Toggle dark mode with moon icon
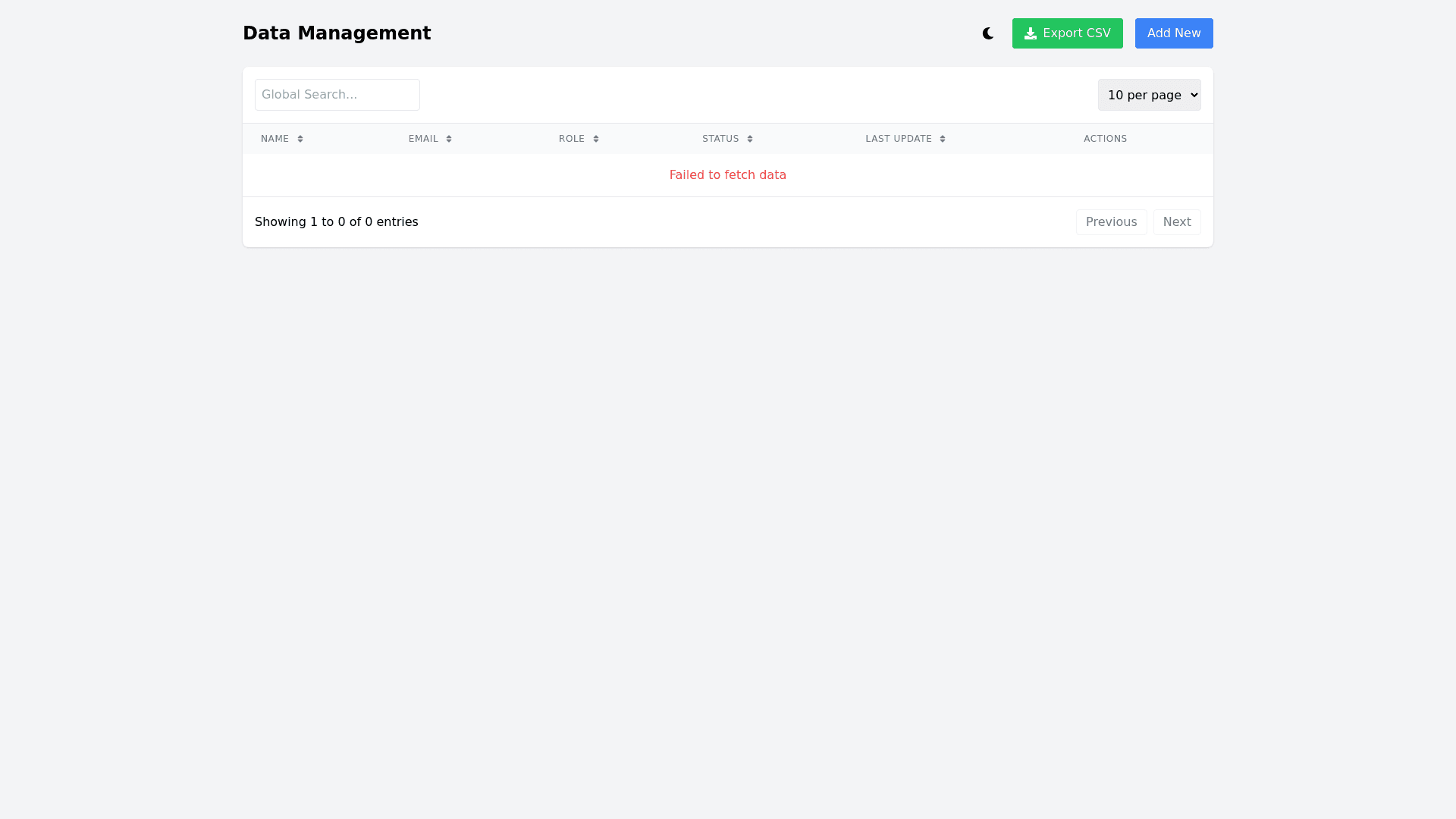The image size is (1456, 819). point(987,33)
